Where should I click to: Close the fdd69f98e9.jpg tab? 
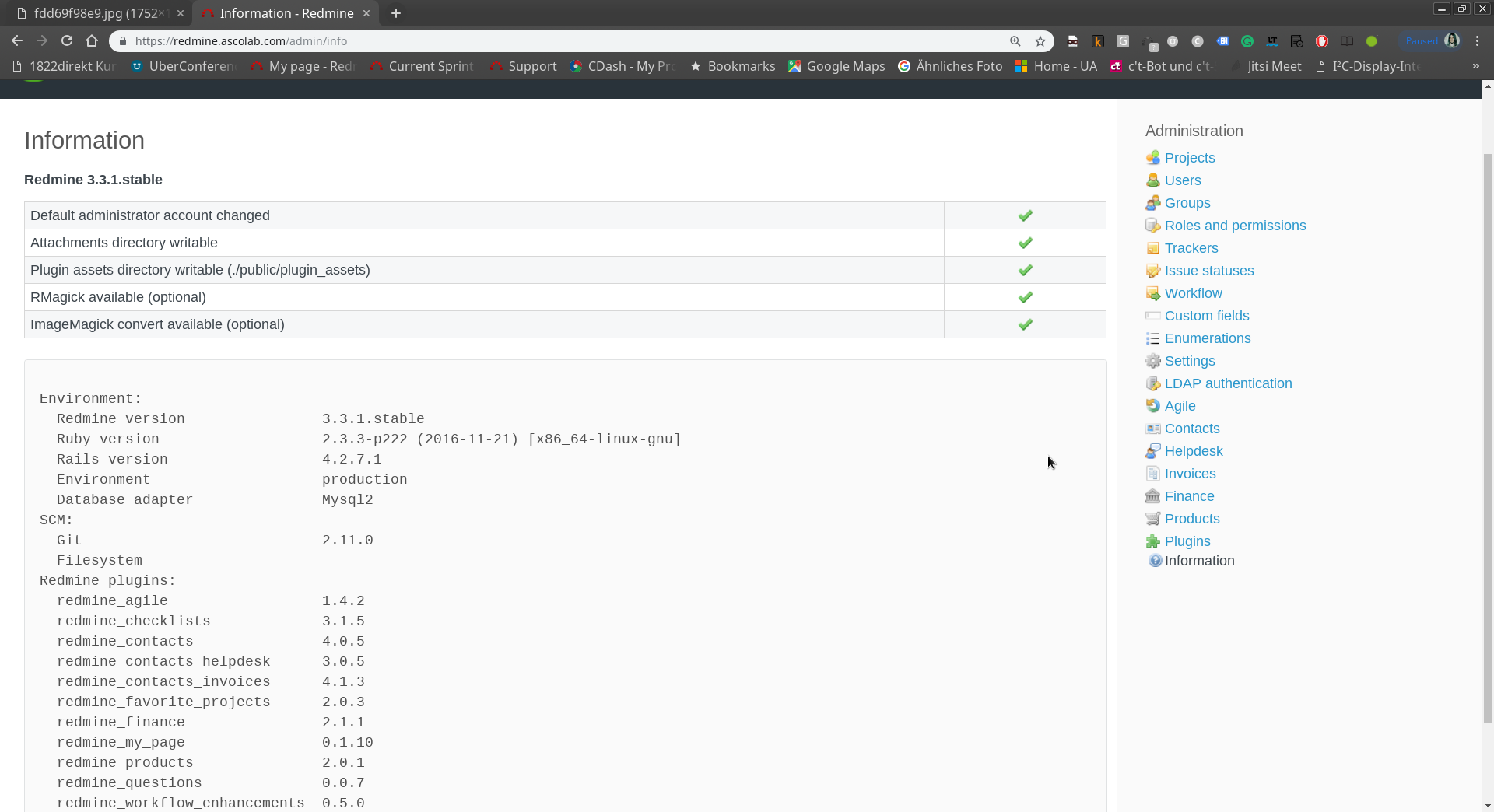pyautogui.click(x=181, y=13)
